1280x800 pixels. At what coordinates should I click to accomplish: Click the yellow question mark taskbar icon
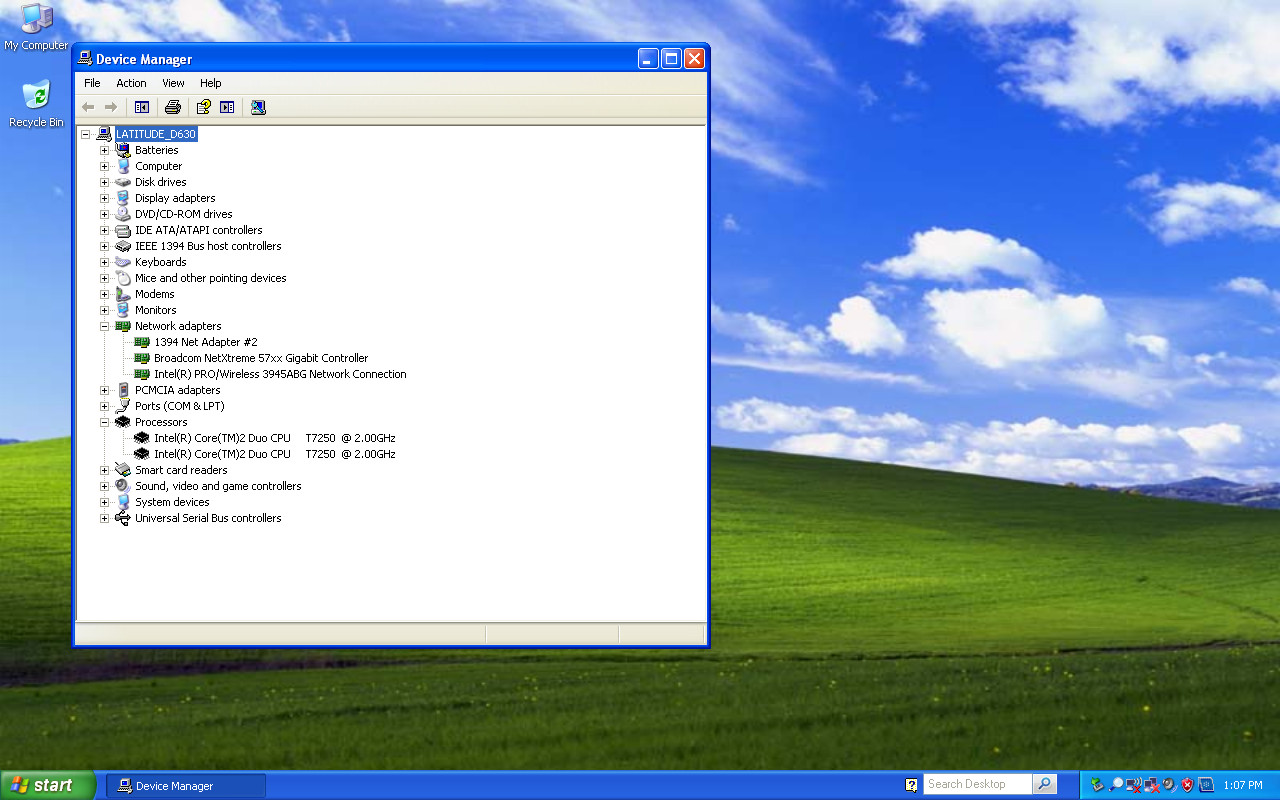click(911, 785)
